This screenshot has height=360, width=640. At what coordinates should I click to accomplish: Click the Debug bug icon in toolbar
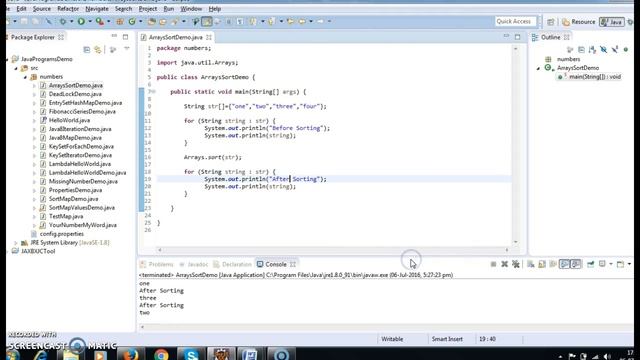(x=62, y=21)
